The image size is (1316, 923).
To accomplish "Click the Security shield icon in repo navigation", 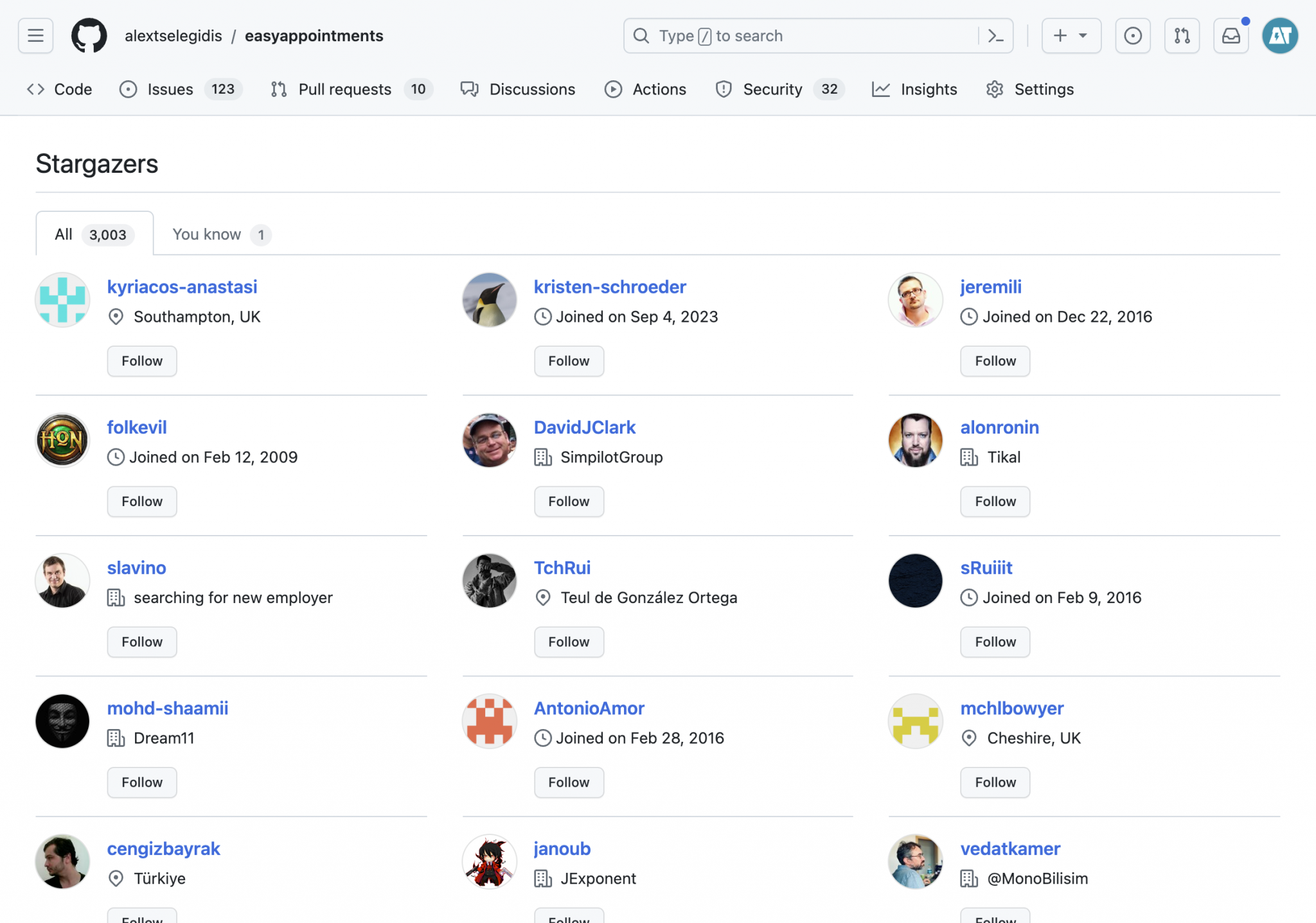I will tap(723, 89).
